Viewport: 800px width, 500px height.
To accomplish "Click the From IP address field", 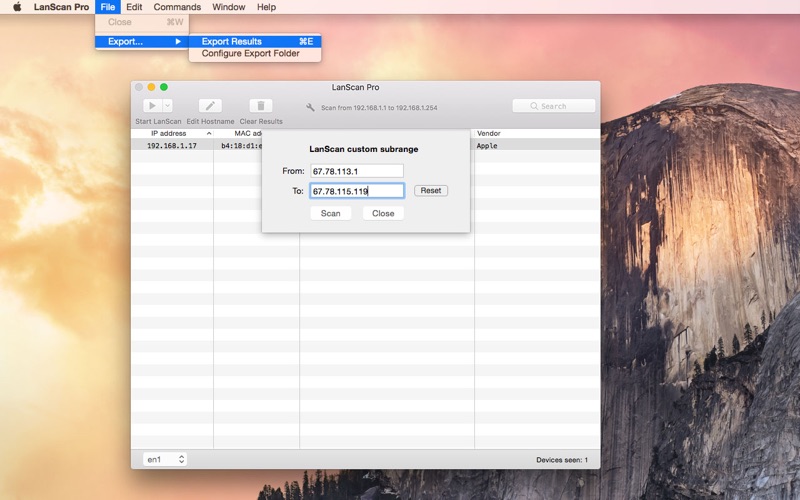I will 356,171.
